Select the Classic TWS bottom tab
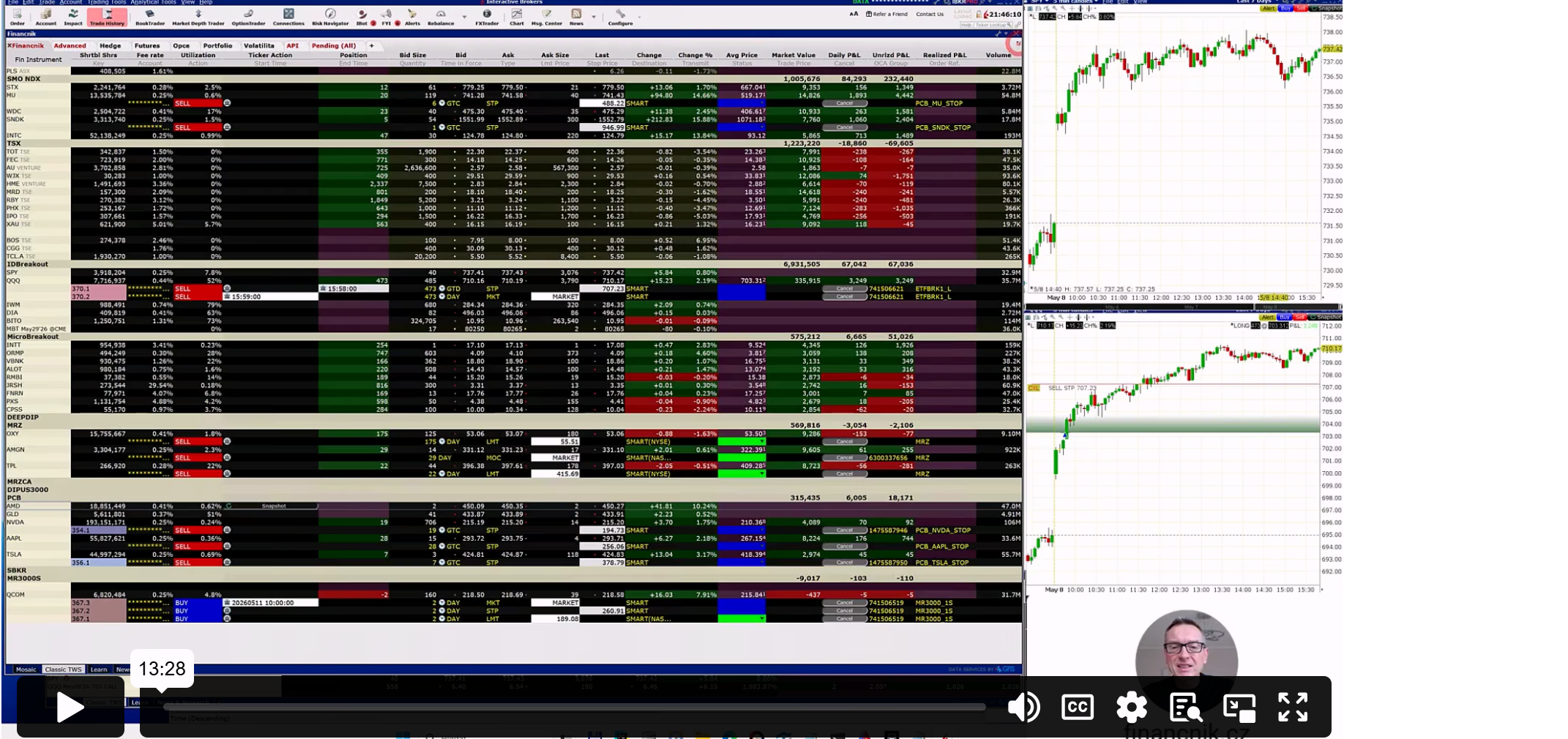Screen dimensions: 1568x739 [x=64, y=669]
